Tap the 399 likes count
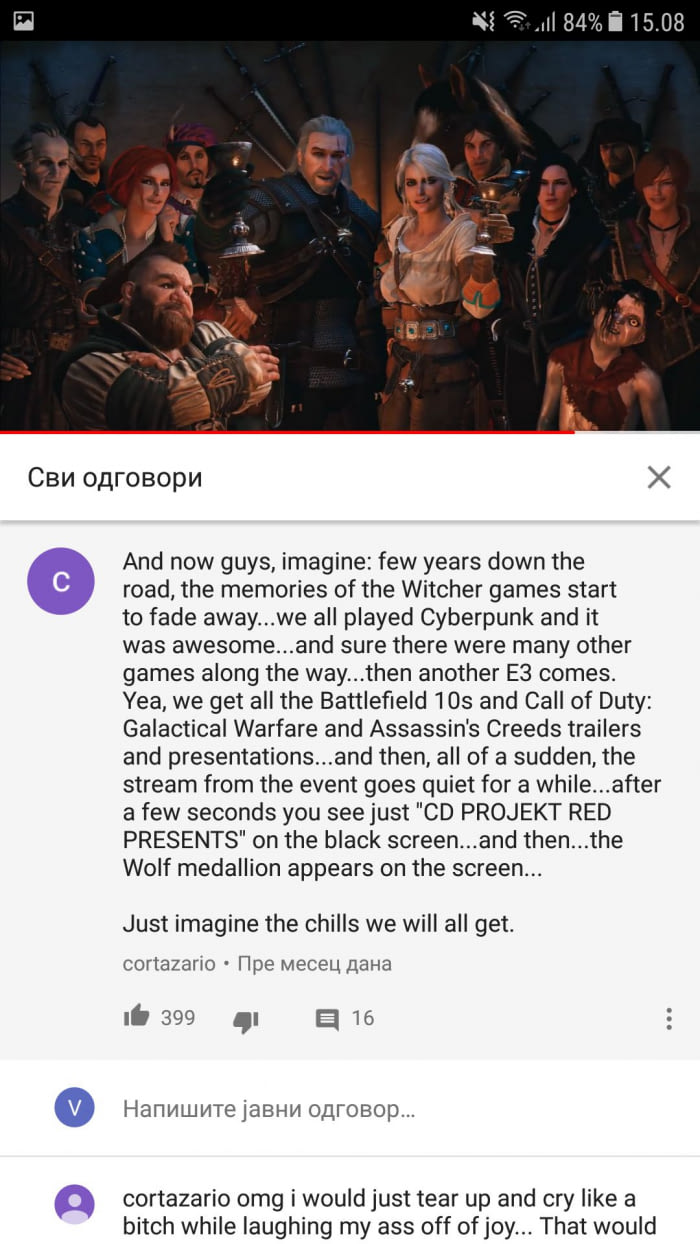The height and width of the screenshot is (1244, 700). (x=178, y=1018)
